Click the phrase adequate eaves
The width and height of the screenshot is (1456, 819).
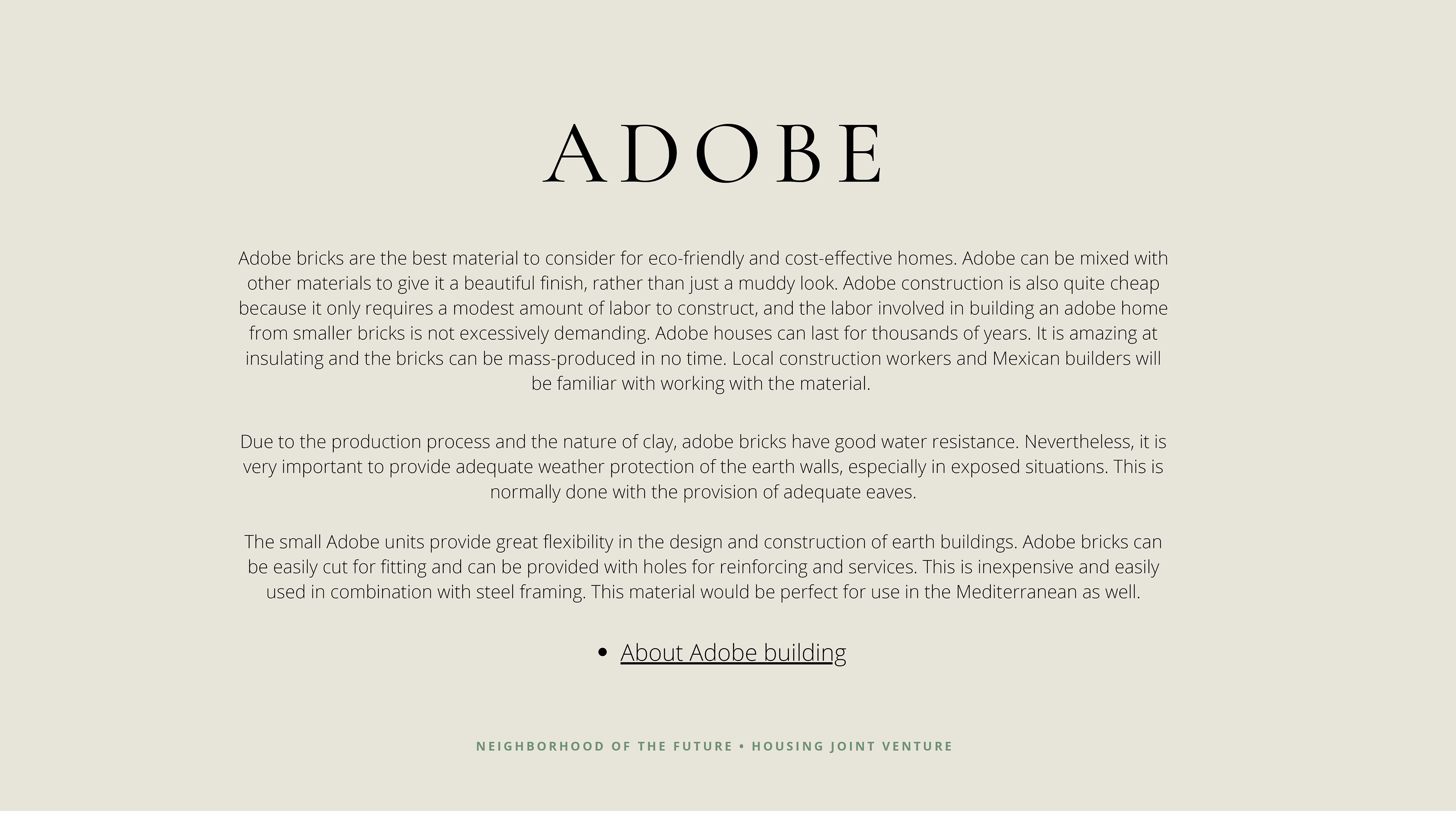coord(849,492)
